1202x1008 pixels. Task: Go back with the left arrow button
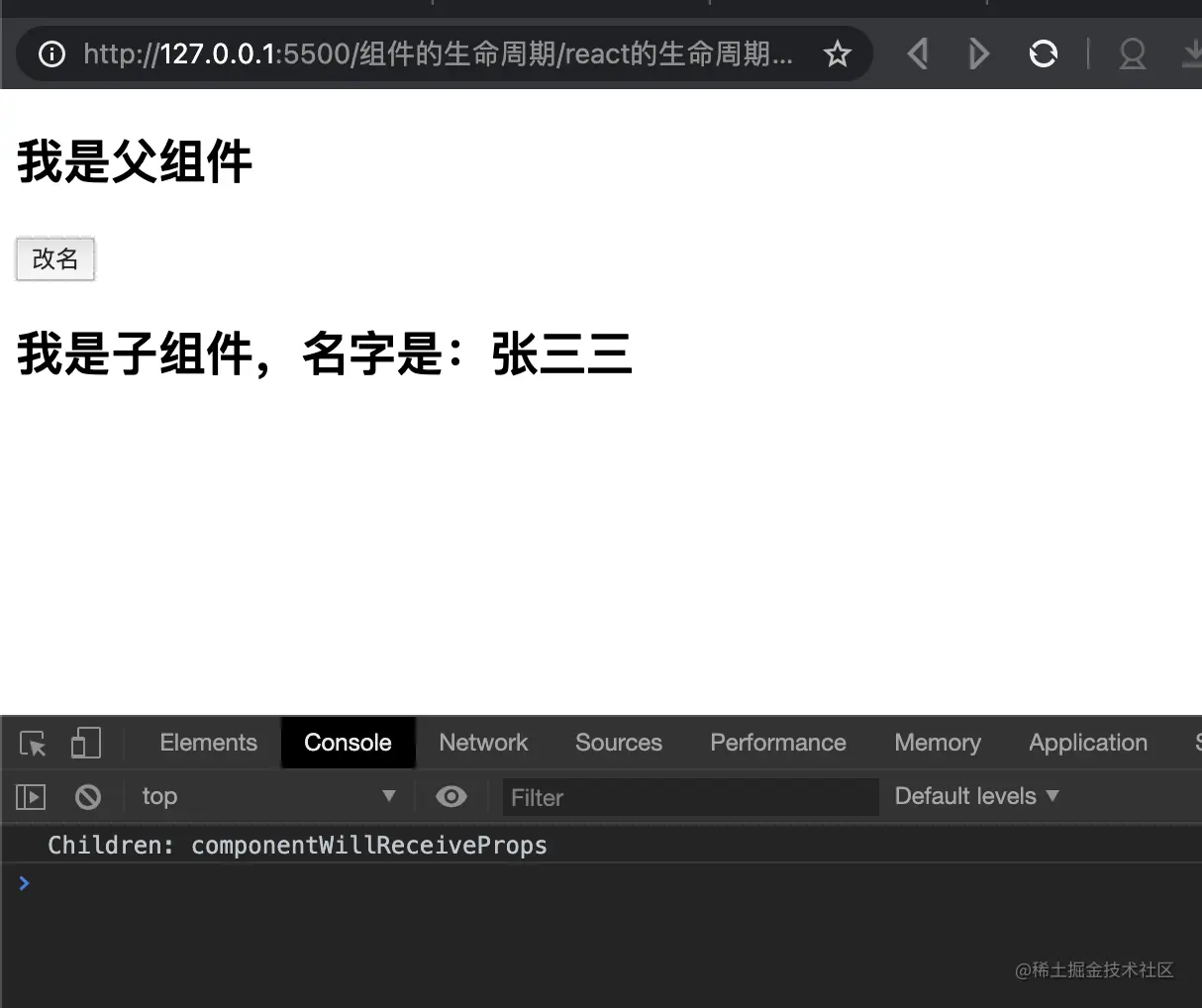coord(918,53)
